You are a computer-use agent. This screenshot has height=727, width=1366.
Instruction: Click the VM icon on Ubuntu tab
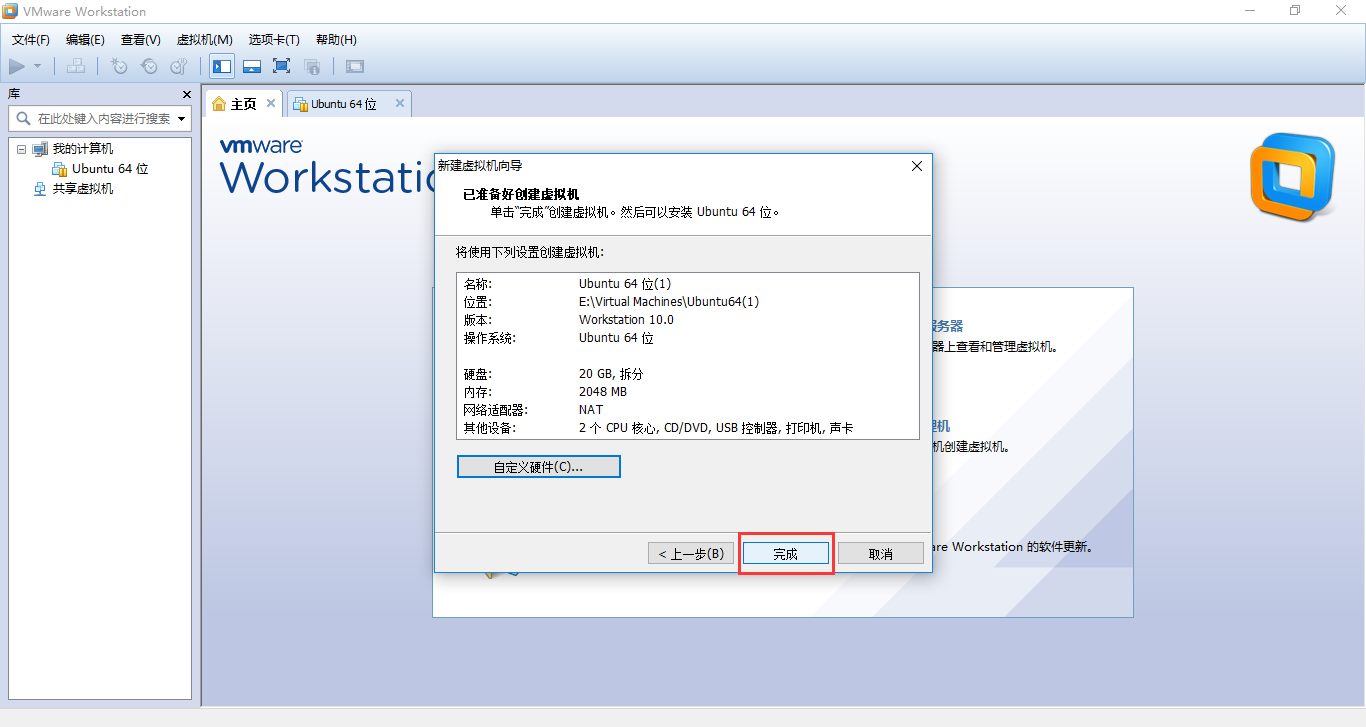[300, 104]
